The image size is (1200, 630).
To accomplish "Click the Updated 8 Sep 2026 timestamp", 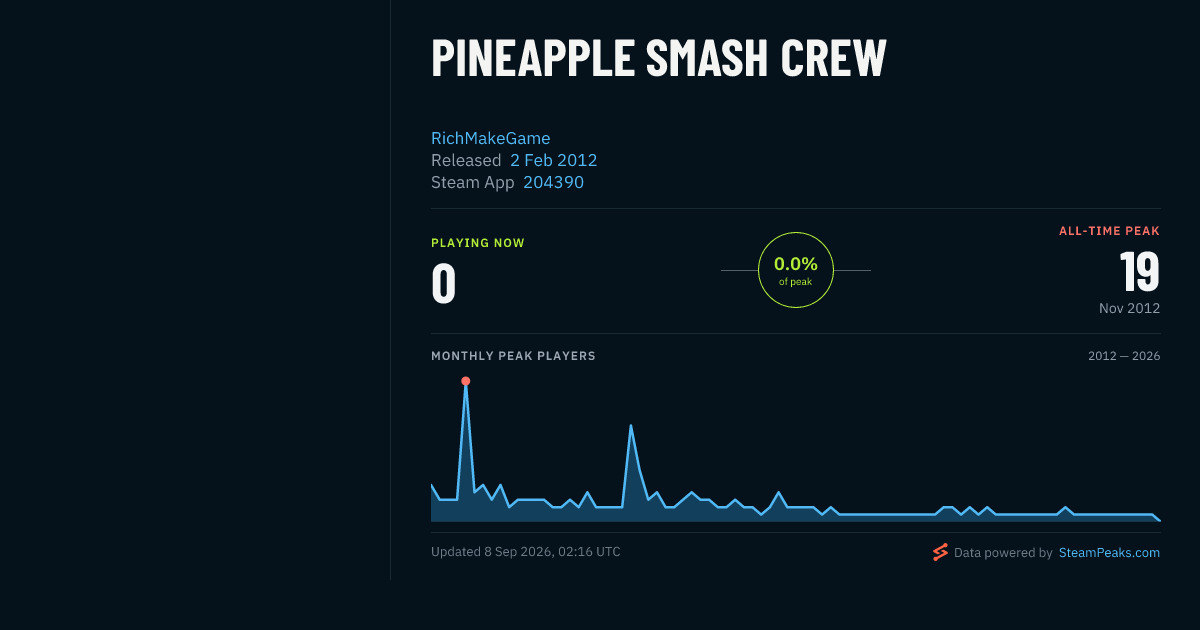I will 526,551.
